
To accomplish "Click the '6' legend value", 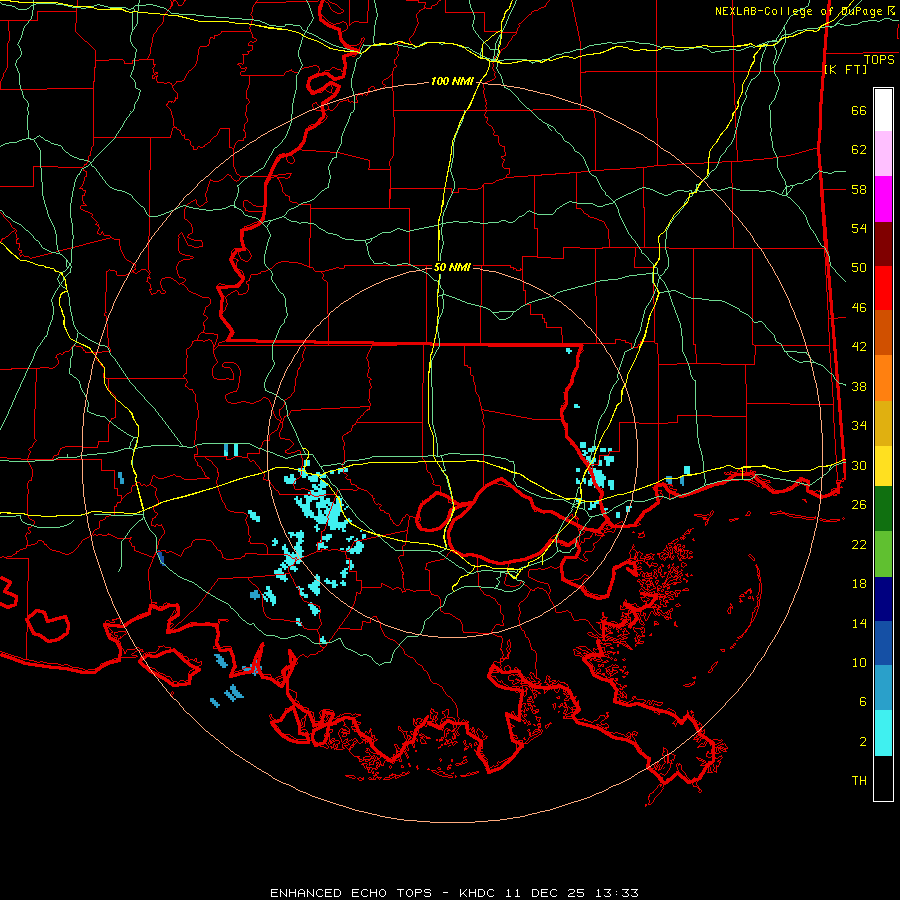I will pos(863,701).
